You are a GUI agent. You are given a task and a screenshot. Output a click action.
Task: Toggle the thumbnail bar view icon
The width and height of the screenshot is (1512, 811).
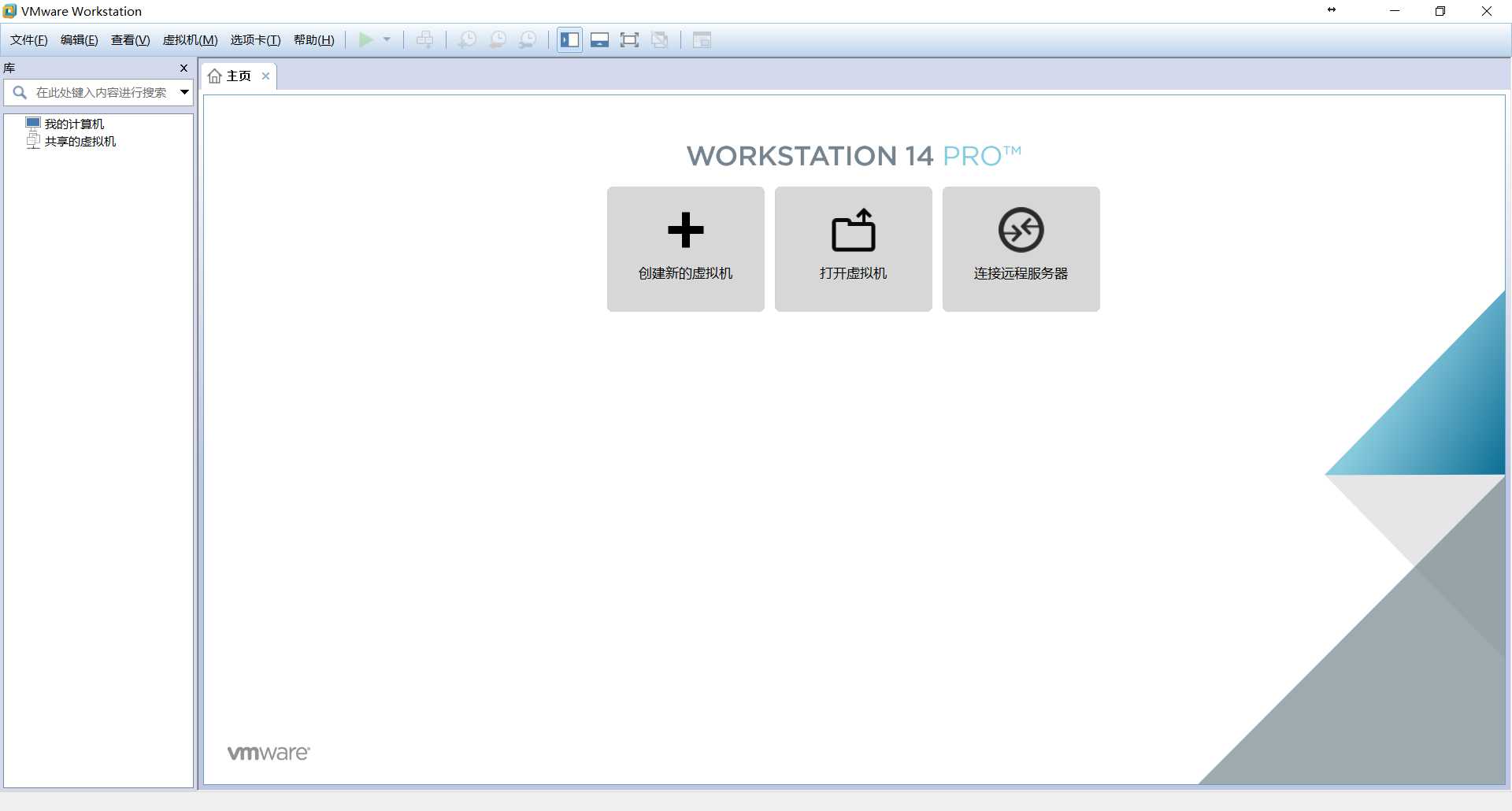coord(600,40)
